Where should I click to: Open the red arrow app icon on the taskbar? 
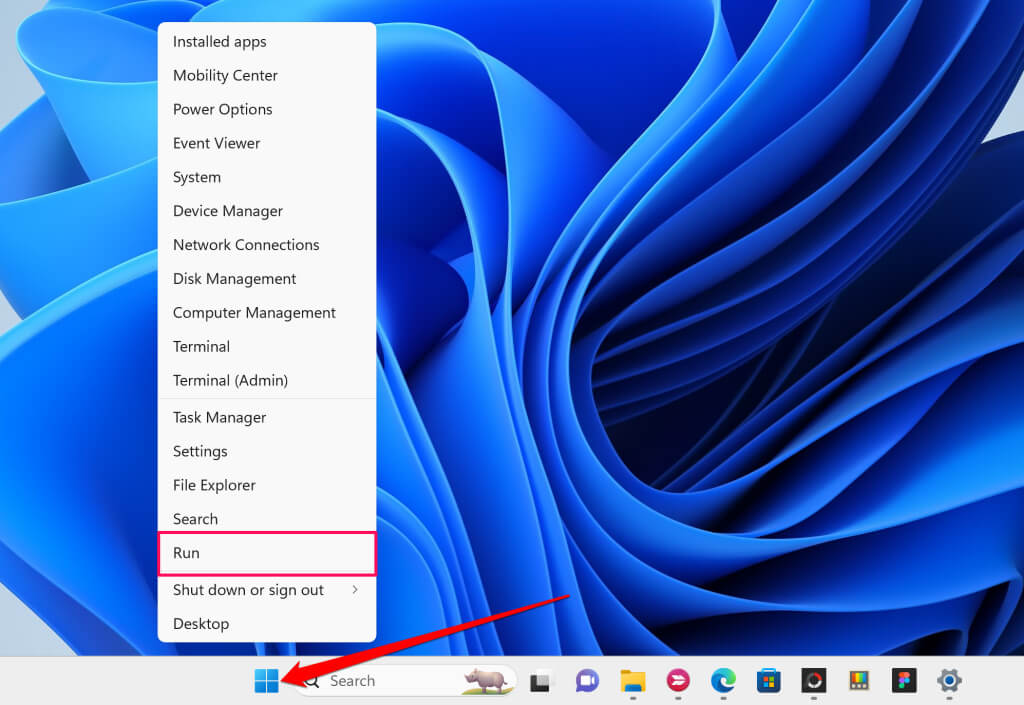(678, 681)
